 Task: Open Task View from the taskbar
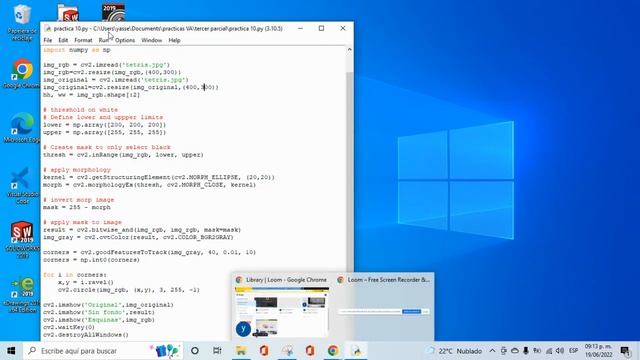pos(217,351)
